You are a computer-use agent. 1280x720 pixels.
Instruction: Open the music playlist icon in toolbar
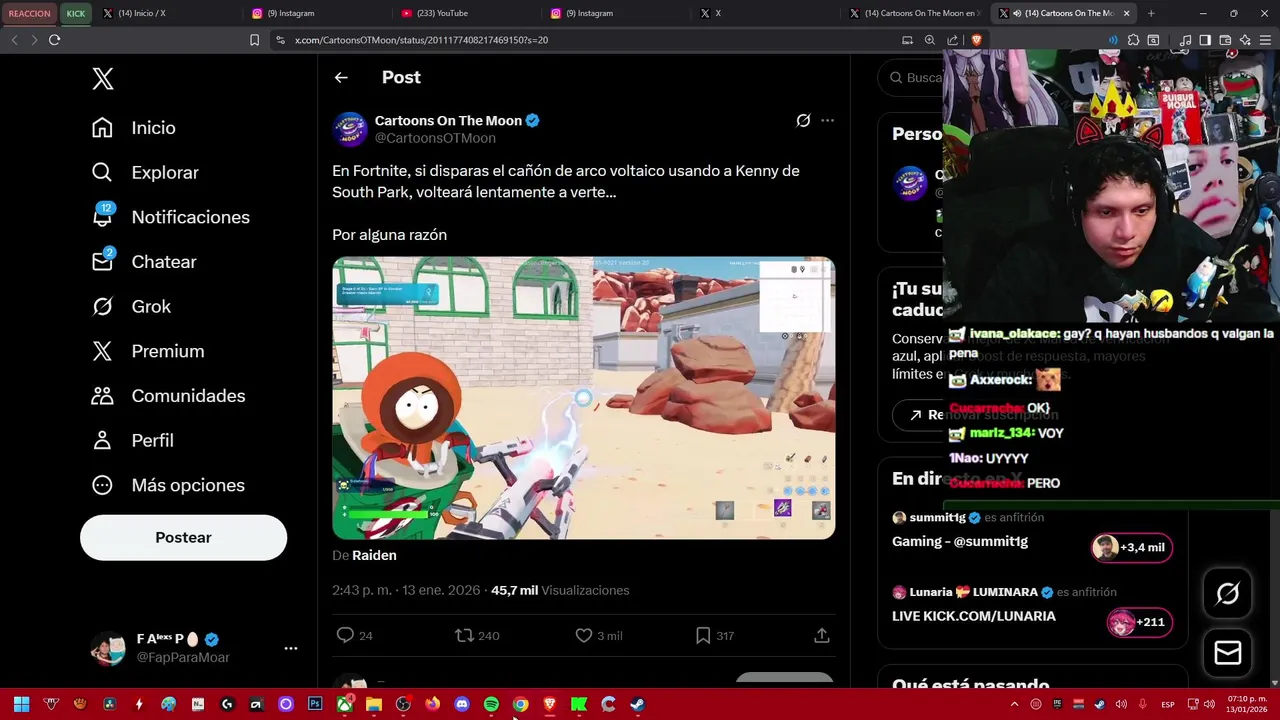pyautogui.click(x=1185, y=40)
